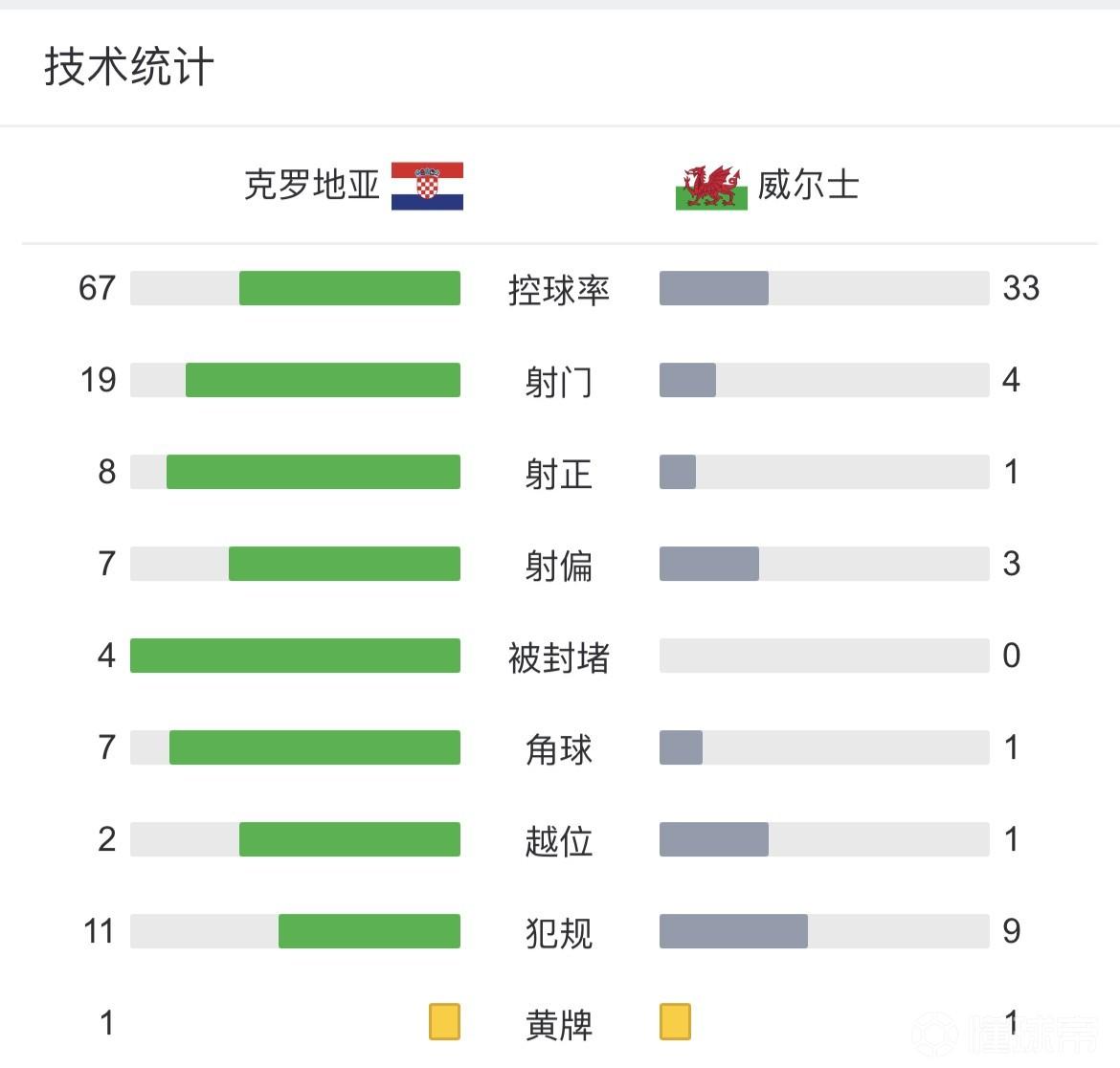Click Wales' fouls value 9
Image resolution: width=1120 pixels, height=1068 pixels.
pos(1012,931)
